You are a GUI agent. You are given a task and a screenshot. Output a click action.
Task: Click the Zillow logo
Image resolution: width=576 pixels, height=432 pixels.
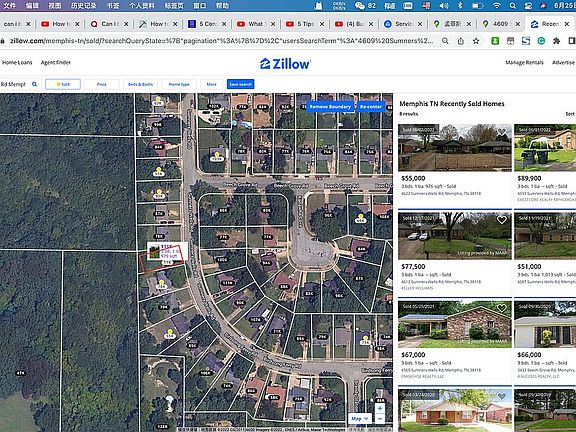285,64
